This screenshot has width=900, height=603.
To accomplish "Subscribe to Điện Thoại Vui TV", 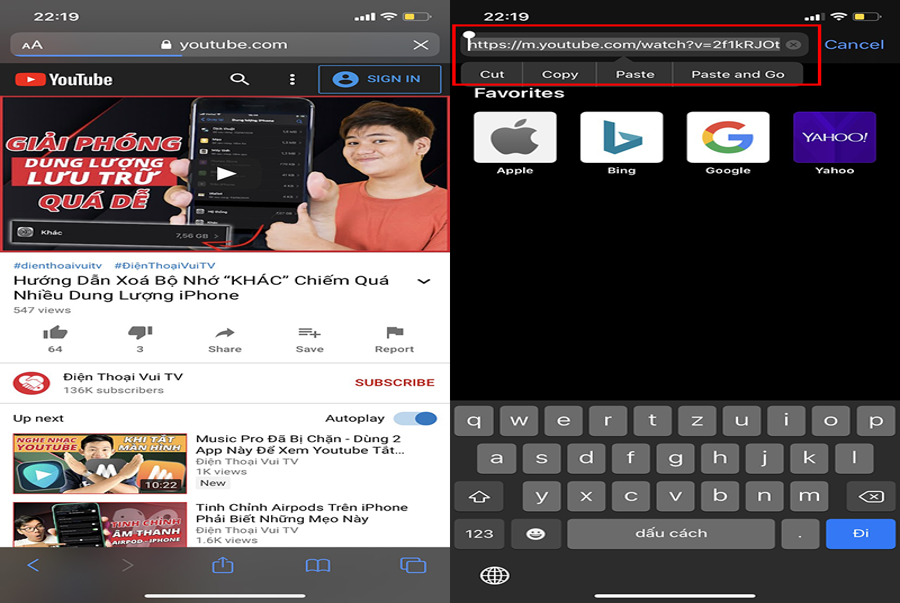I will (x=394, y=382).
